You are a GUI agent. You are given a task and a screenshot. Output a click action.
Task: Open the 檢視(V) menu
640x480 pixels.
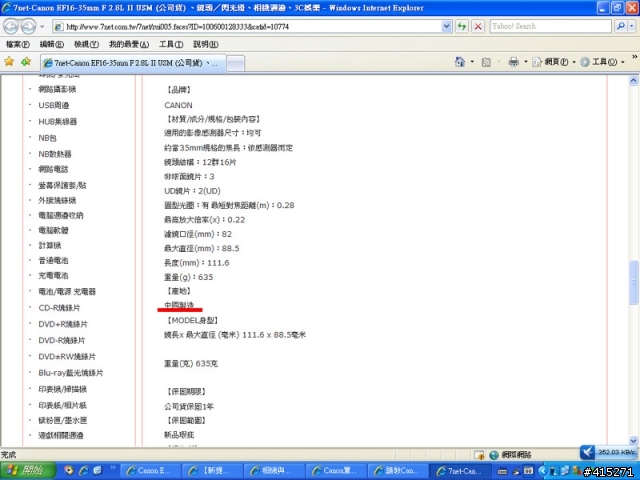point(86,44)
